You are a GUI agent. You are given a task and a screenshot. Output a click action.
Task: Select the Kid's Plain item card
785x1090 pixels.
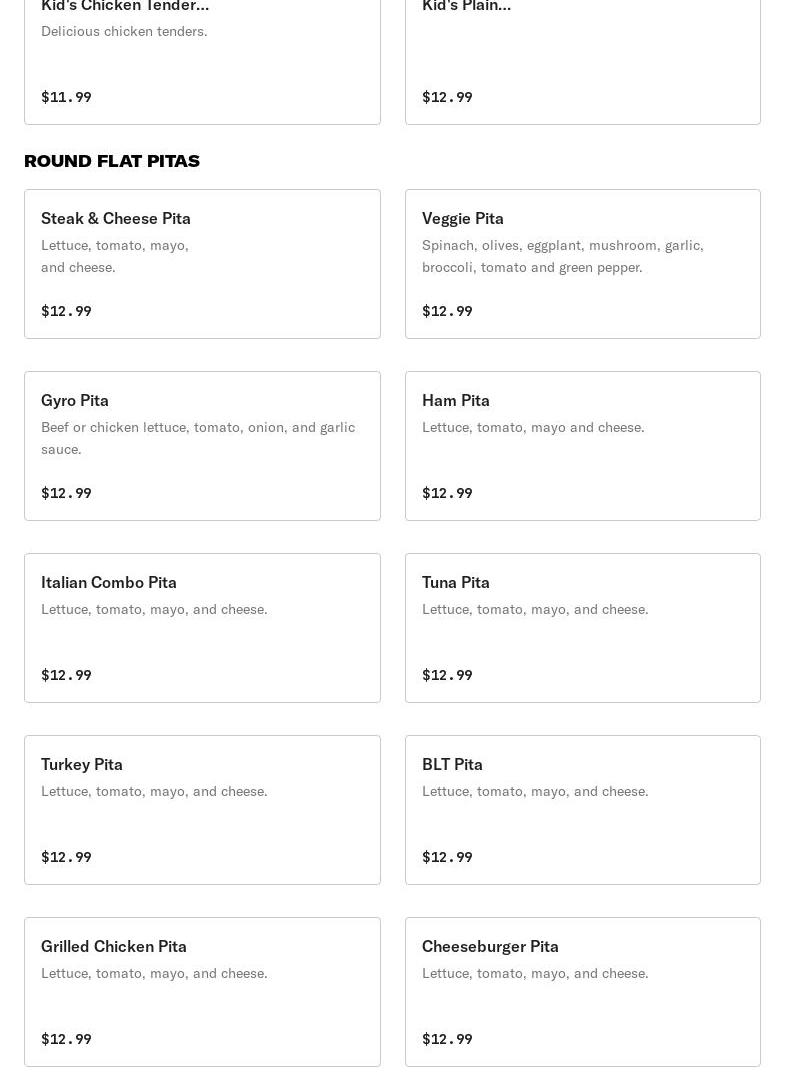583,62
